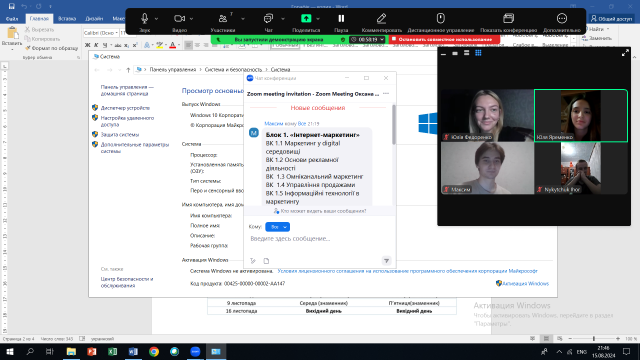
Task: Toggle bold Ж in Word ribbon
Action: [x=87, y=45]
